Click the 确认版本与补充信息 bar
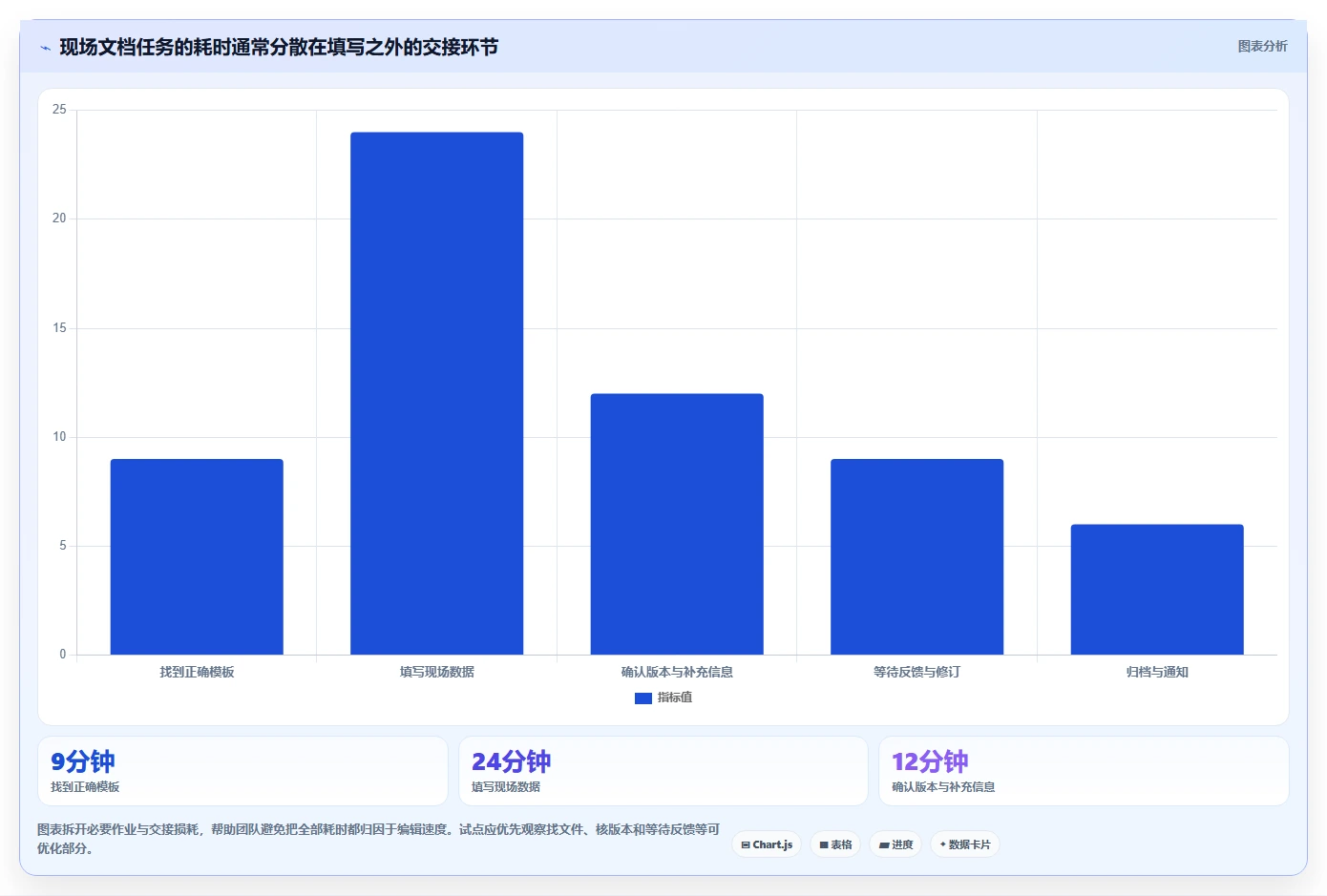Viewport: 1327px width, 896px height. (677, 524)
